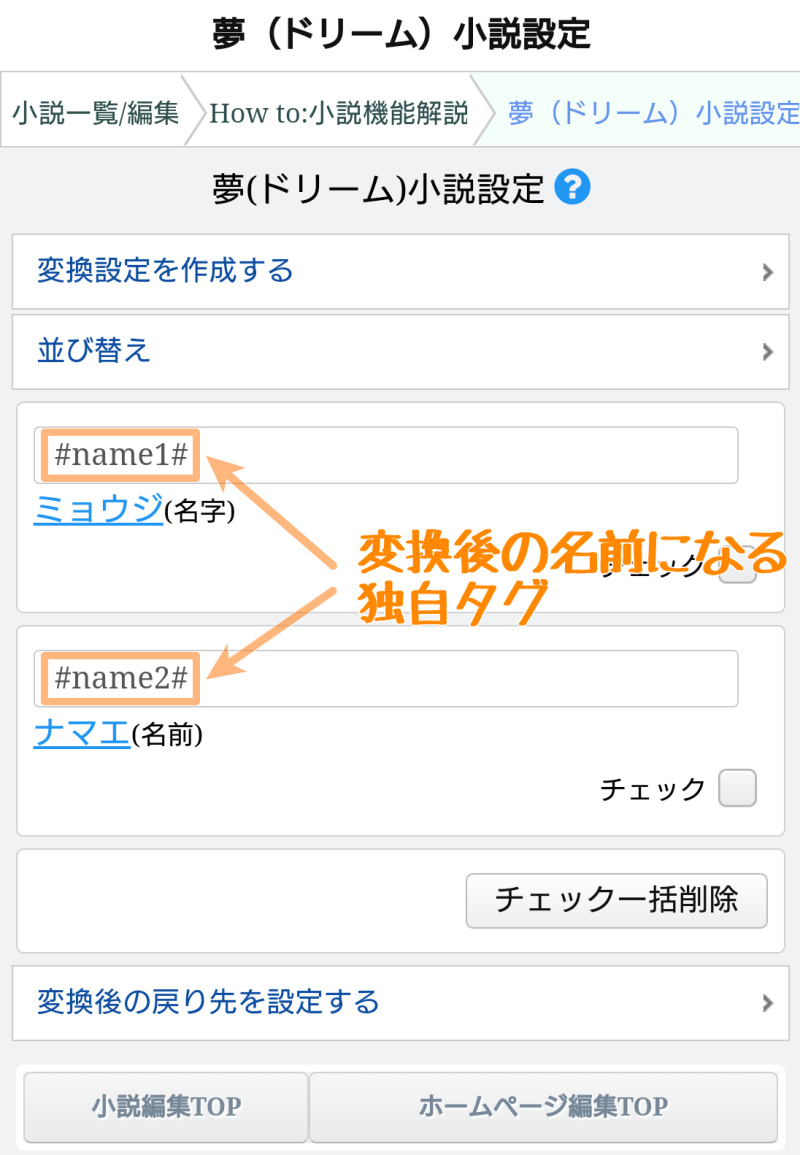Follow the ナマエ link
Screen dimensions: 800x1155
tap(82, 734)
